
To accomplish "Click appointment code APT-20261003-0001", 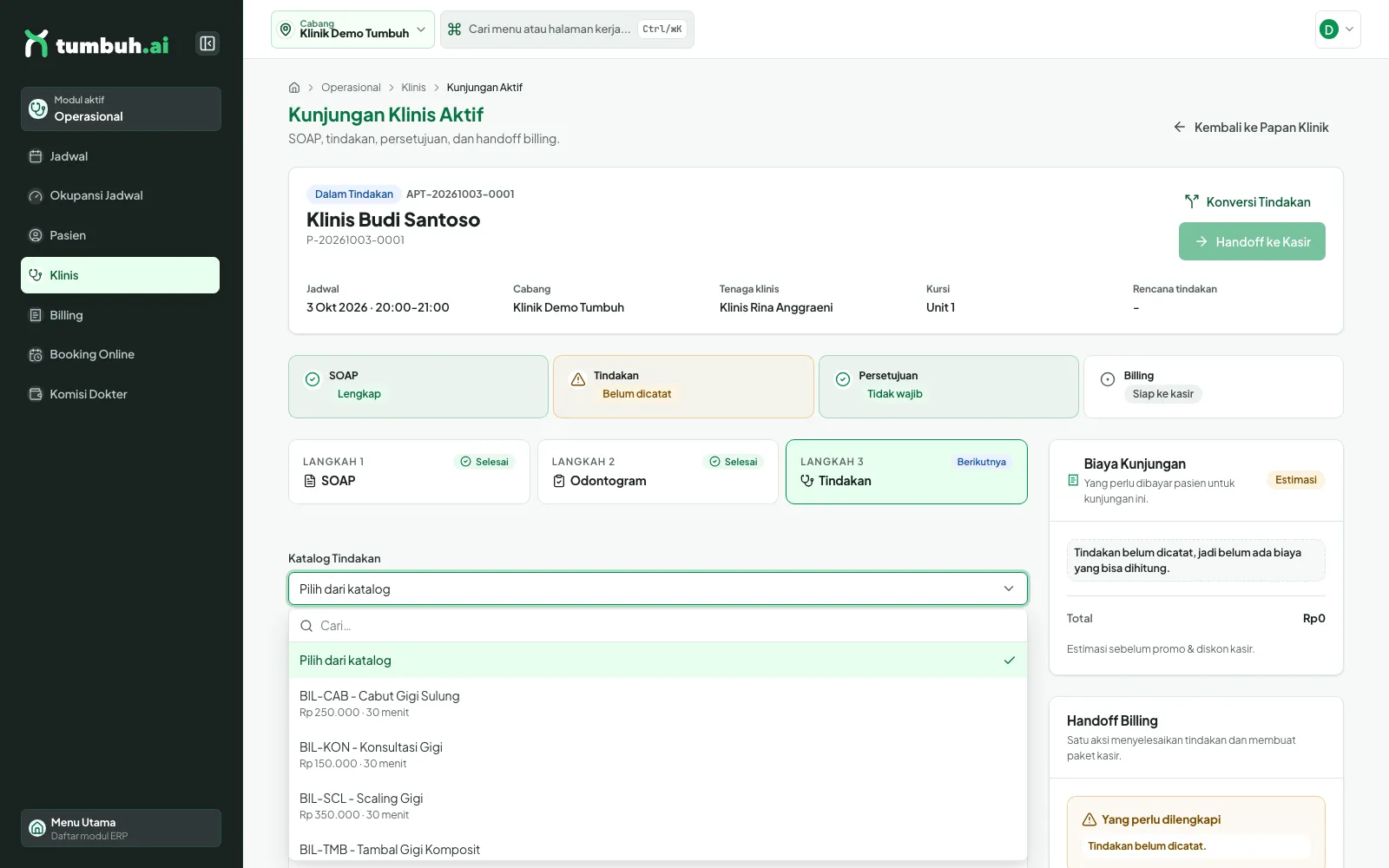I will click(460, 194).
